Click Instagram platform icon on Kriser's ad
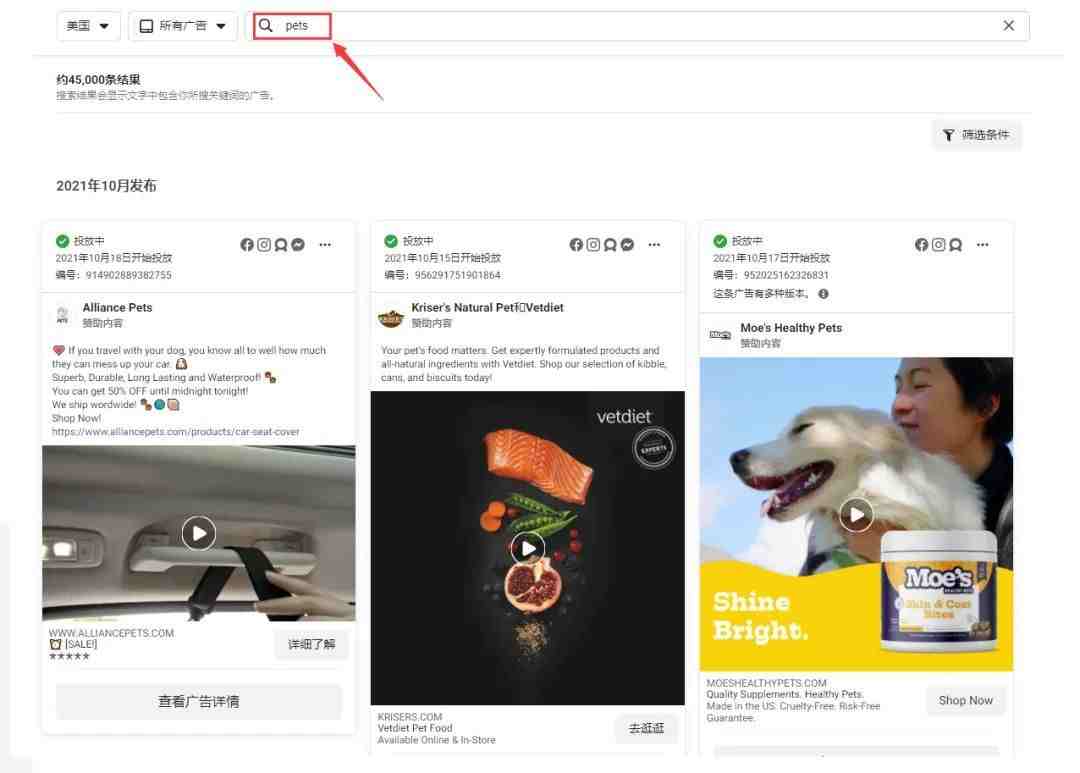 coord(593,245)
